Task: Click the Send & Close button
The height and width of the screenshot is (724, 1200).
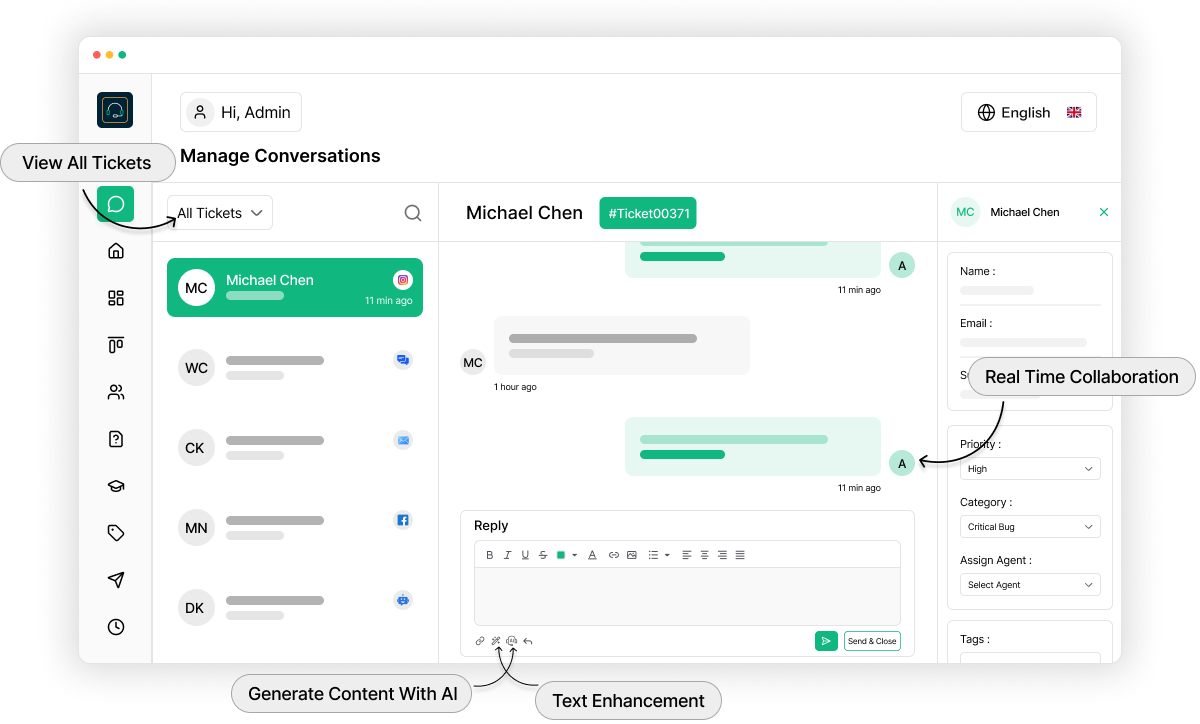Action: pos(872,641)
